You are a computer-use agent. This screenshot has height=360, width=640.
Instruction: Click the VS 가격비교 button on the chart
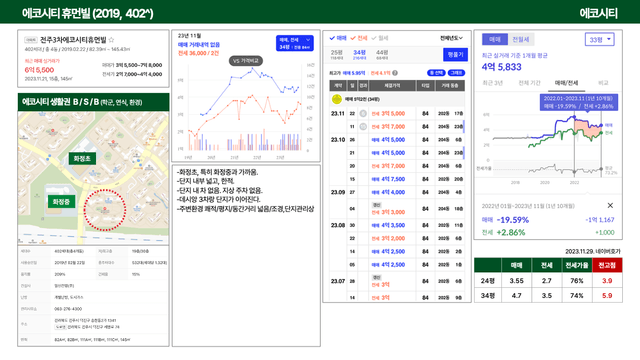246,61
